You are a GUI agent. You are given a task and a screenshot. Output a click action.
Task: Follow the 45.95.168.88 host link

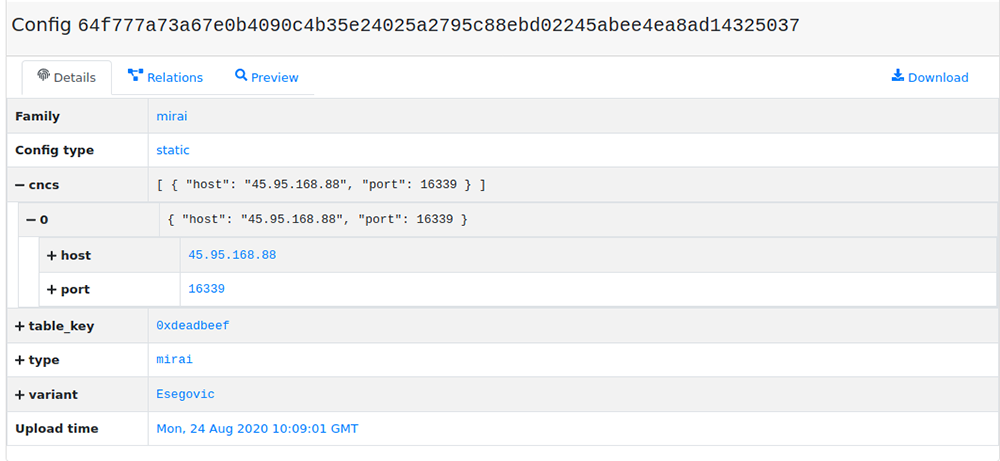[232, 254]
